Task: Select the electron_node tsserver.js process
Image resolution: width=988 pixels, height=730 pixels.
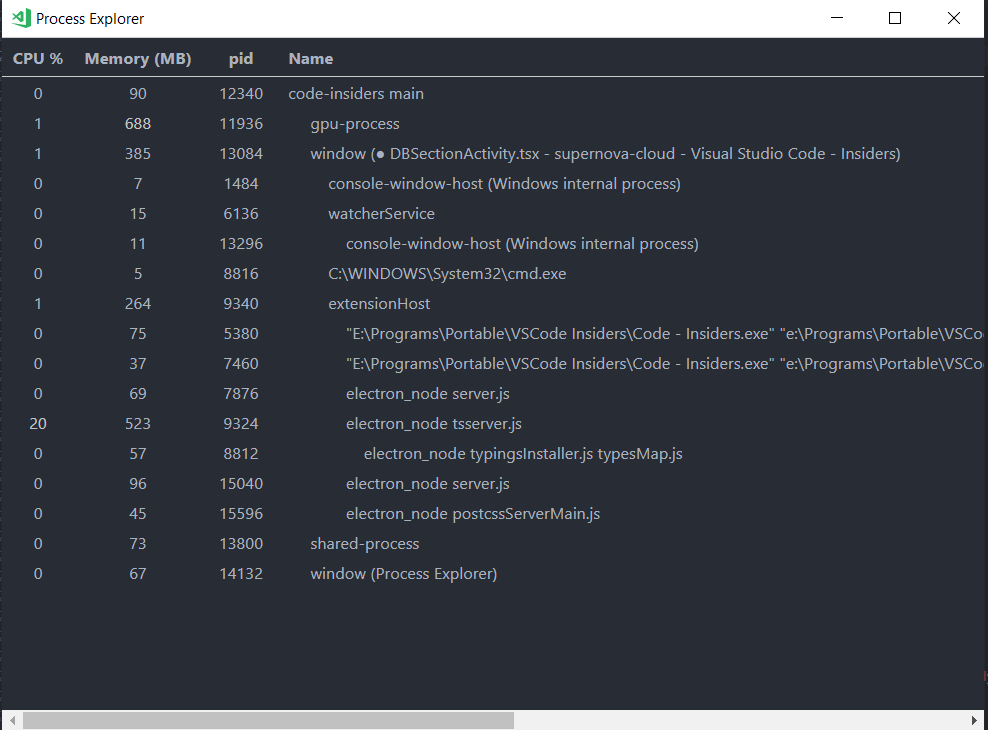Action: tap(433, 423)
